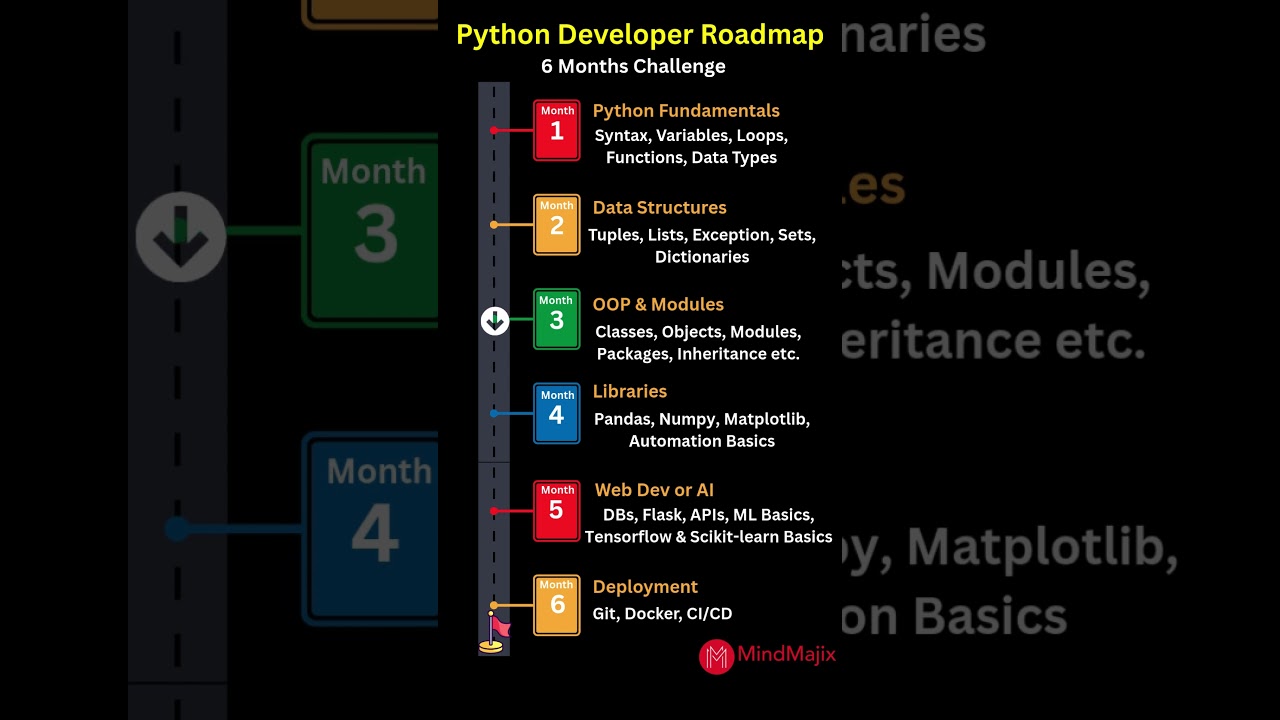Image resolution: width=1280 pixels, height=720 pixels.
Task: Open the Python Fundamentals heading
Action: pos(686,111)
